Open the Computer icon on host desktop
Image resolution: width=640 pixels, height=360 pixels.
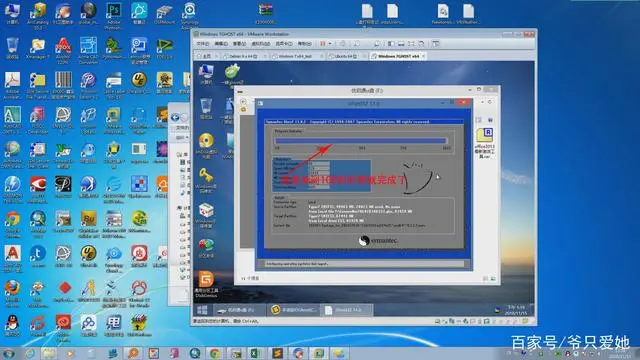point(12,13)
